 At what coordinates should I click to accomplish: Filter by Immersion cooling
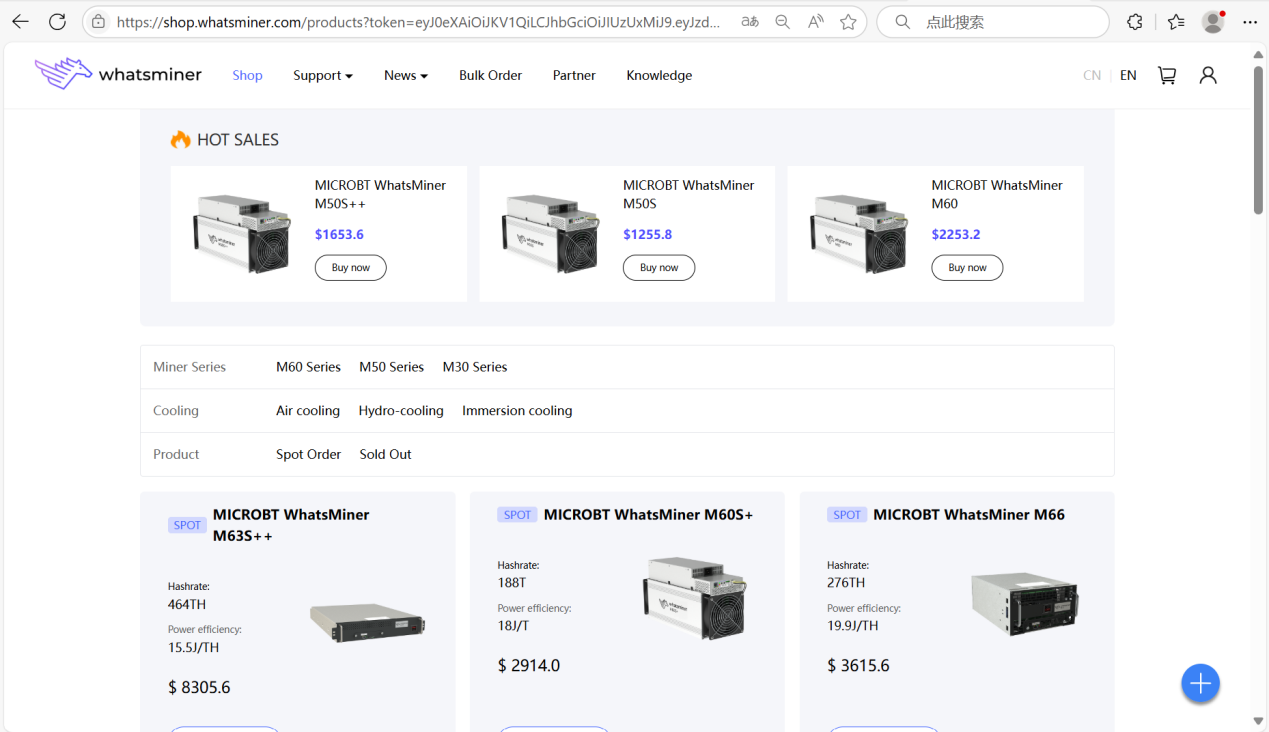click(517, 411)
